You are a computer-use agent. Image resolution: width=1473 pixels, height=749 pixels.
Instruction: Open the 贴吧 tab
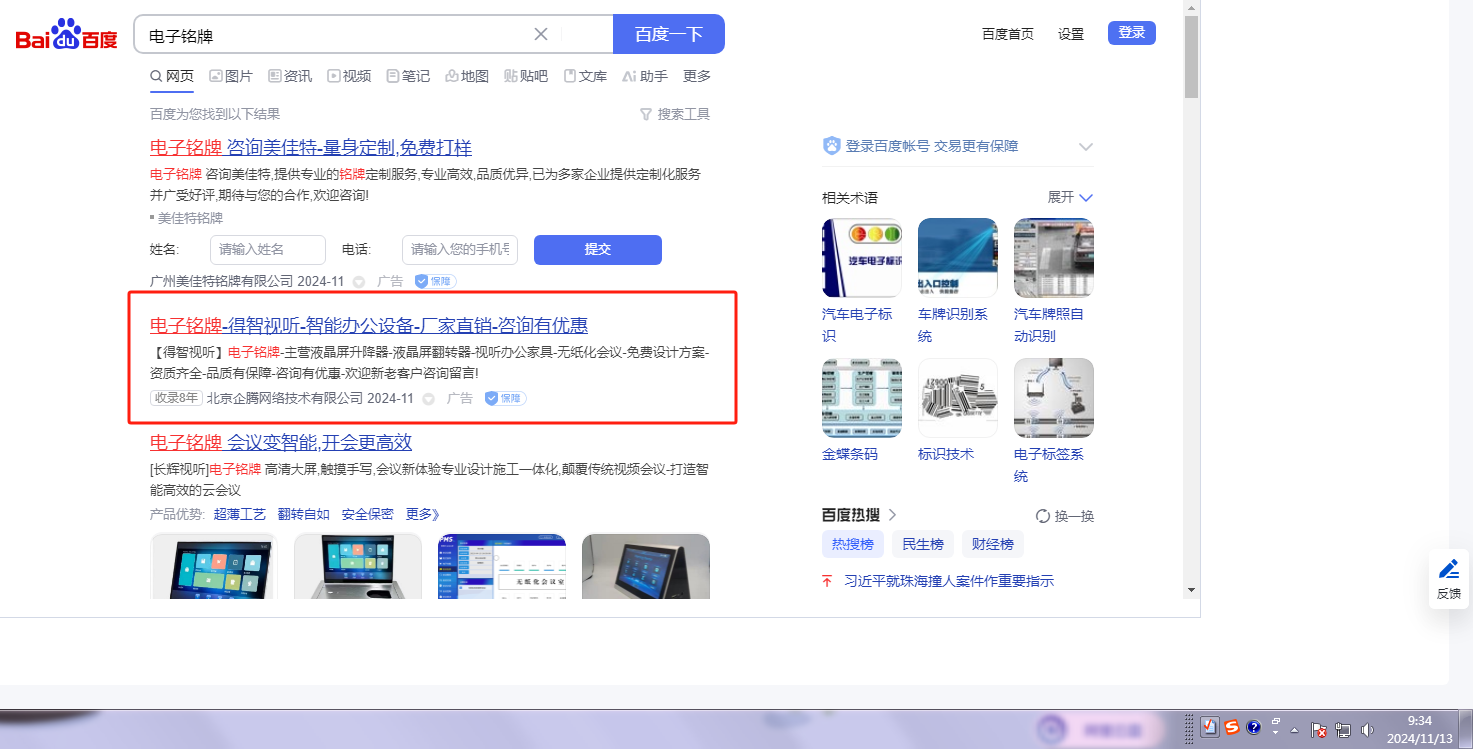point(526,76)
